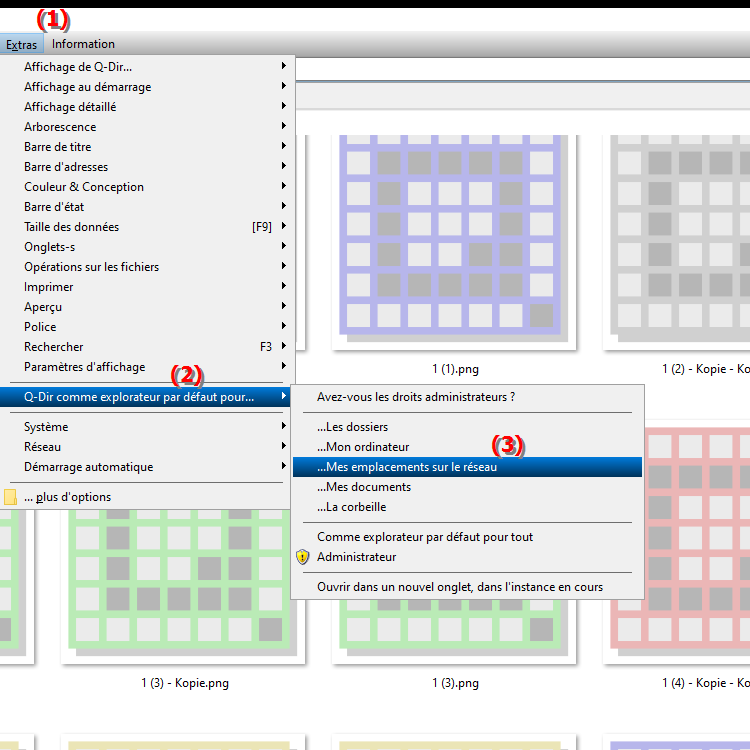
Task: Open Arborescence submenu
Action: tap(146, 127)
